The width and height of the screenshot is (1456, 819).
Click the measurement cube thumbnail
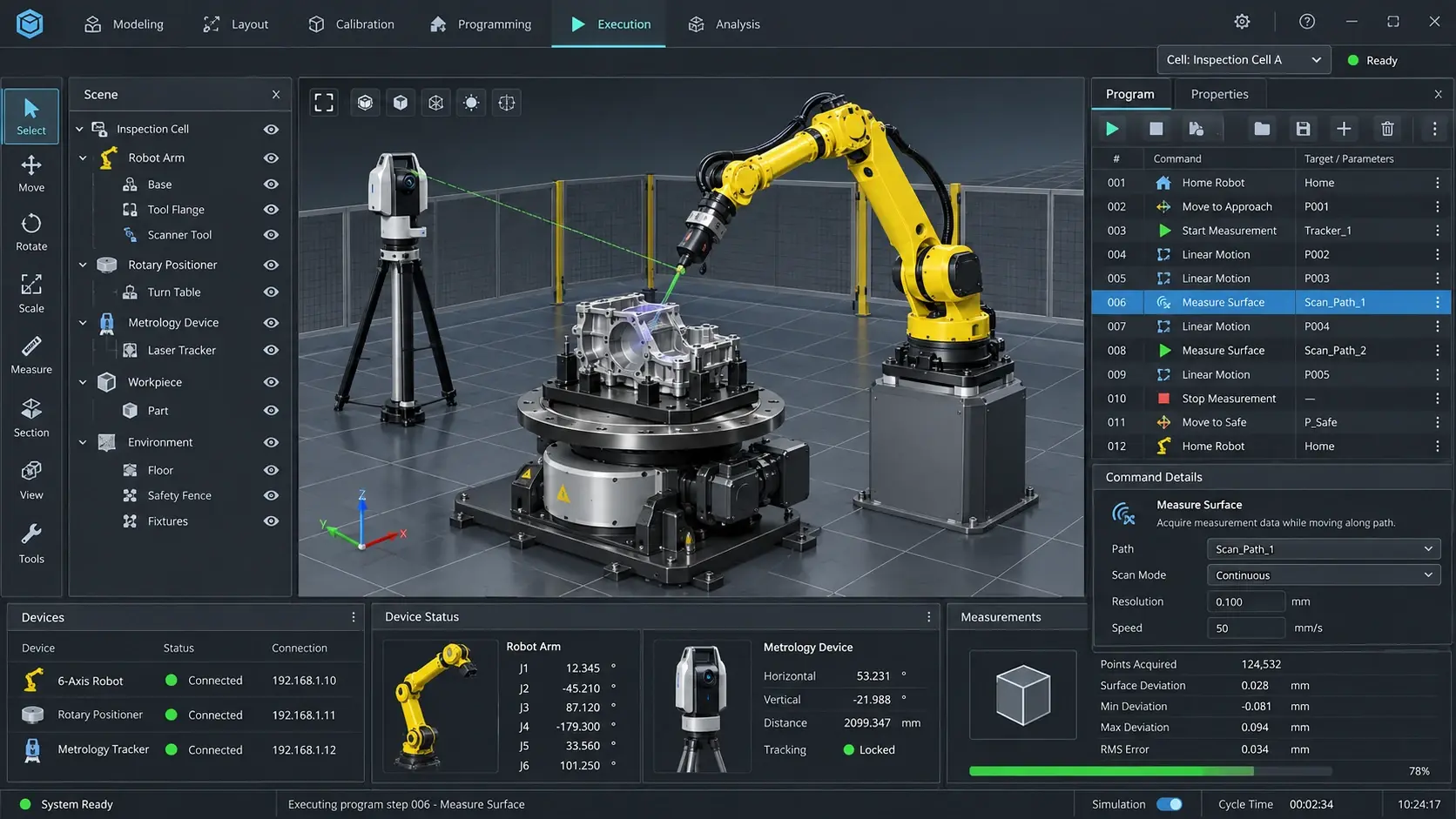pyautogui.click(x=1022, y=695)
